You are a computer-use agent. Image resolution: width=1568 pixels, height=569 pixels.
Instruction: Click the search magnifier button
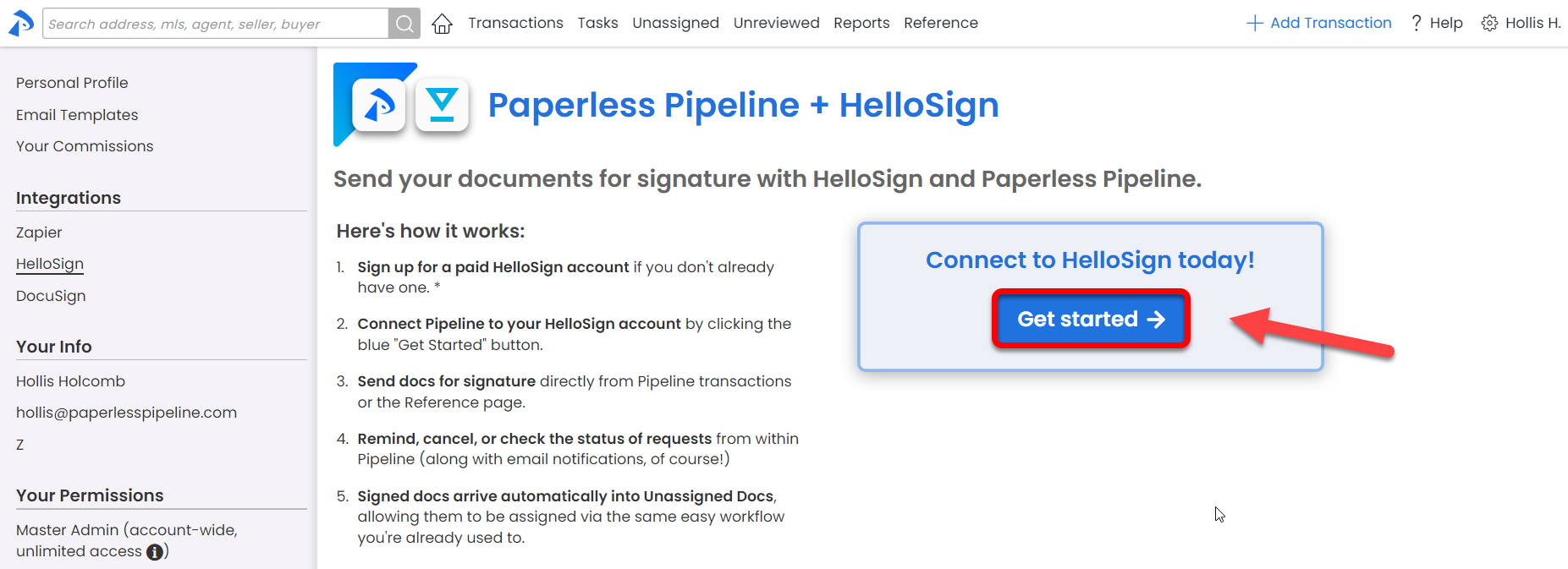pyautogui.click(x=404, y=24)
